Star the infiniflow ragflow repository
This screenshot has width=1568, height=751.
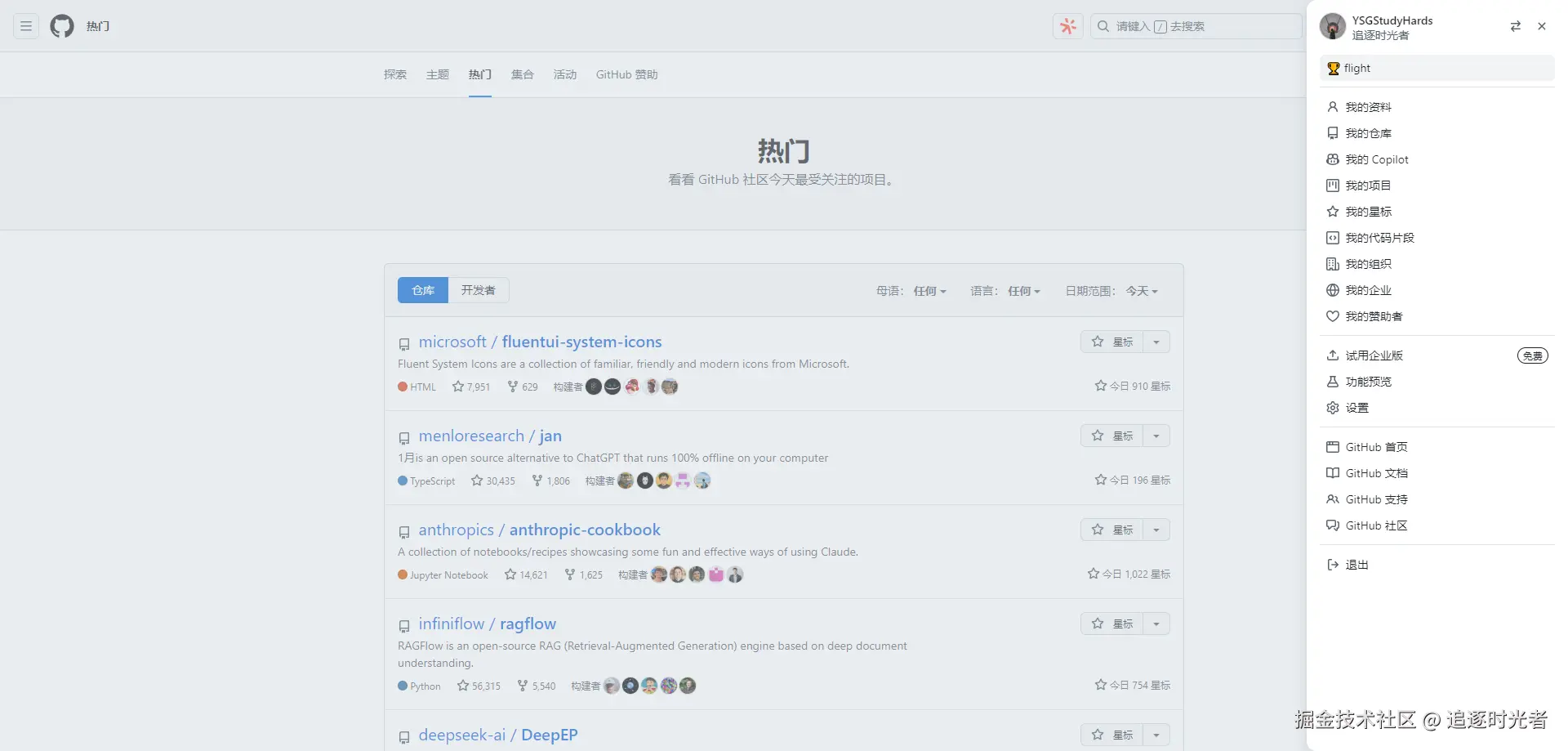point(1112,624)
